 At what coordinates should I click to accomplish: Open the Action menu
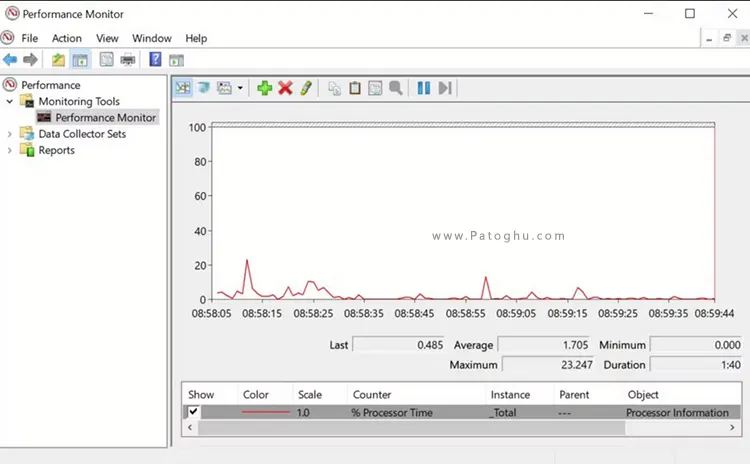(67, 38)
